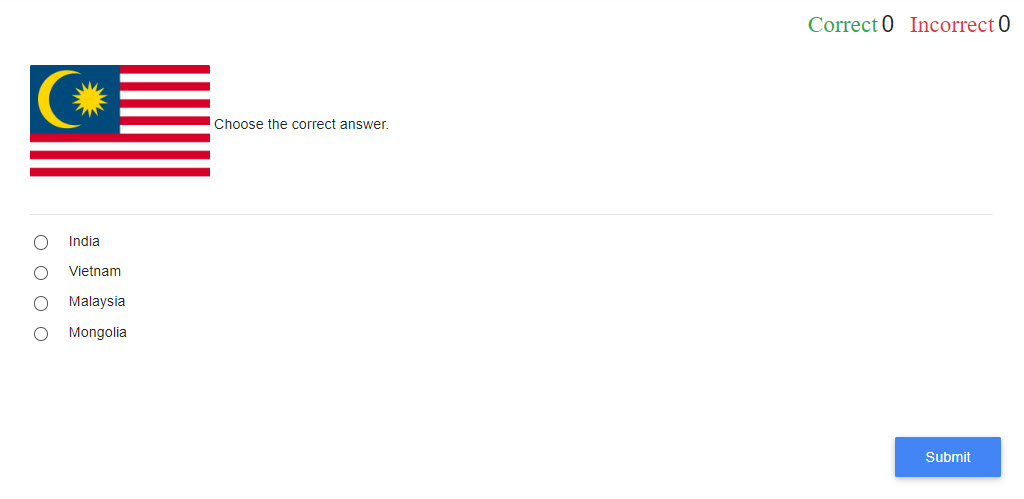Click the Incorrect count number
The width and height of the screenshot is (1024, 499).
(x=1004, y=25)
